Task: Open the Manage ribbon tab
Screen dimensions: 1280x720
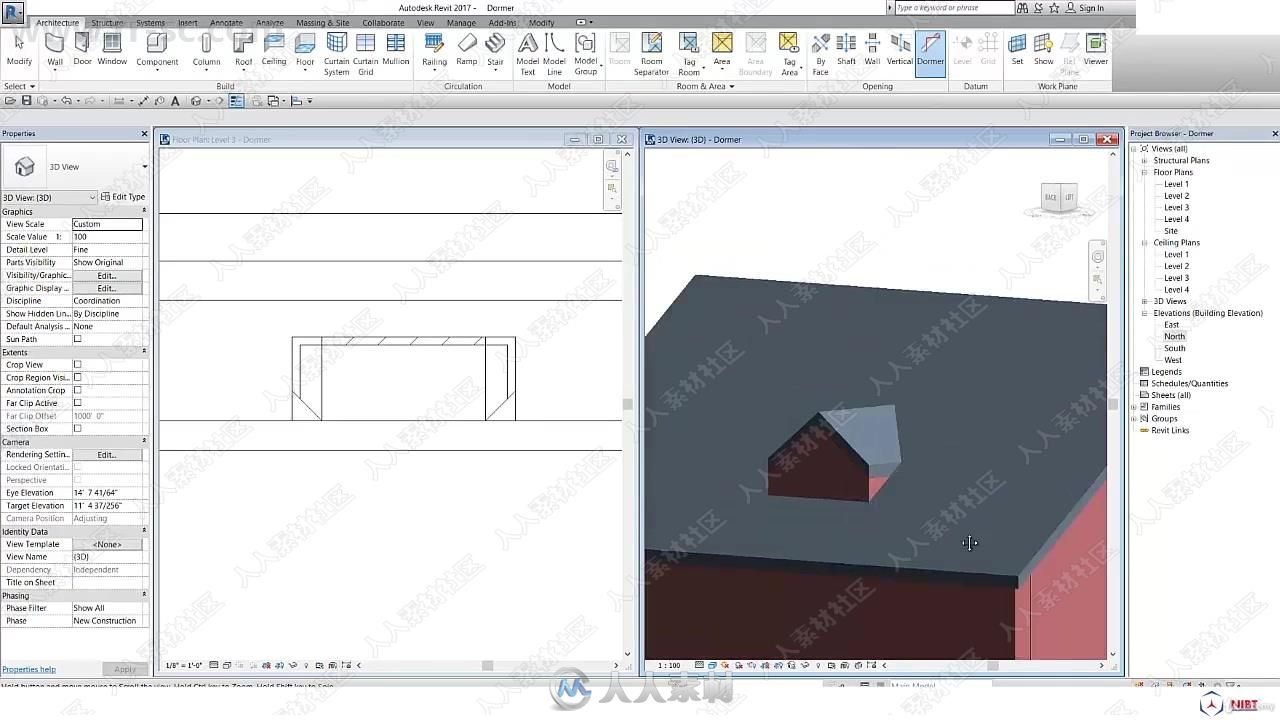Action: 461,22
